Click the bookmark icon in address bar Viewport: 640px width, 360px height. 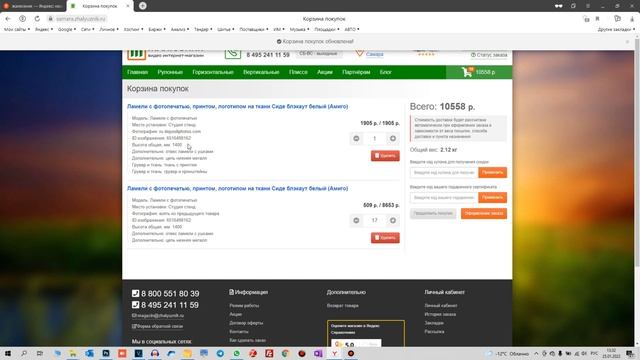coord(598,19)
